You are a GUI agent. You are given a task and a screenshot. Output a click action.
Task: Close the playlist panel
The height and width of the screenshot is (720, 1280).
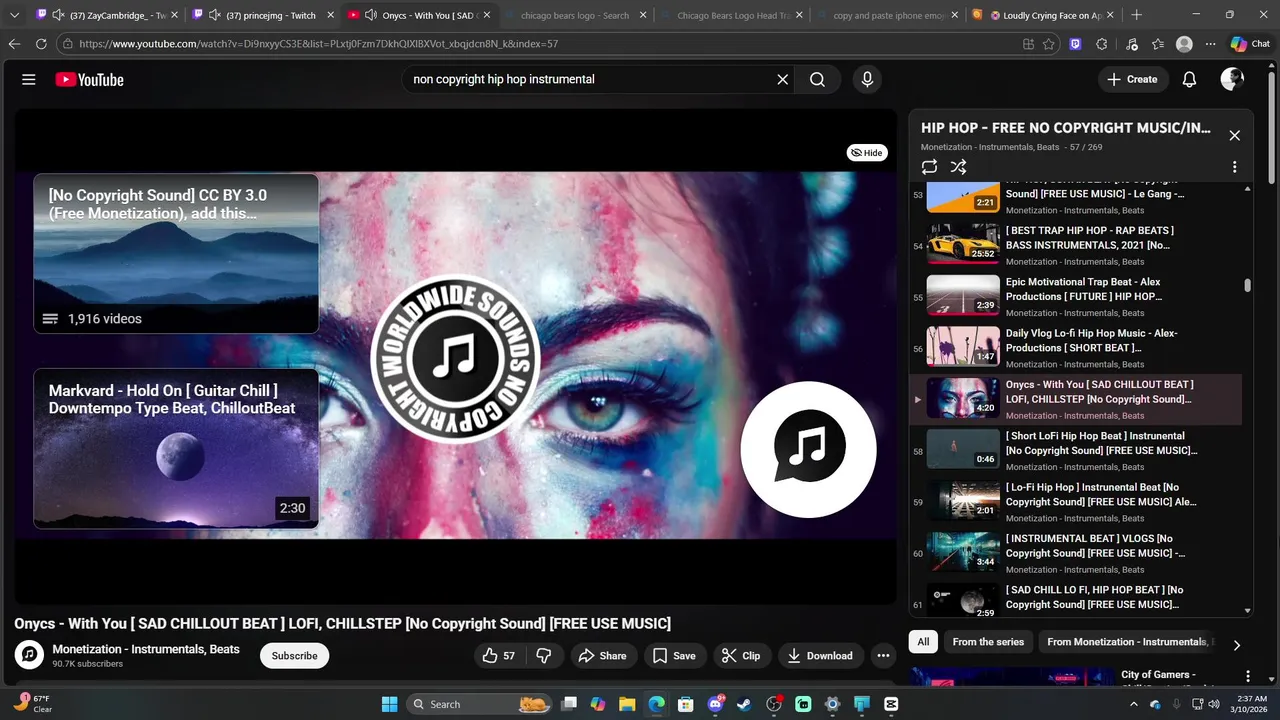tap(1234, 135)
